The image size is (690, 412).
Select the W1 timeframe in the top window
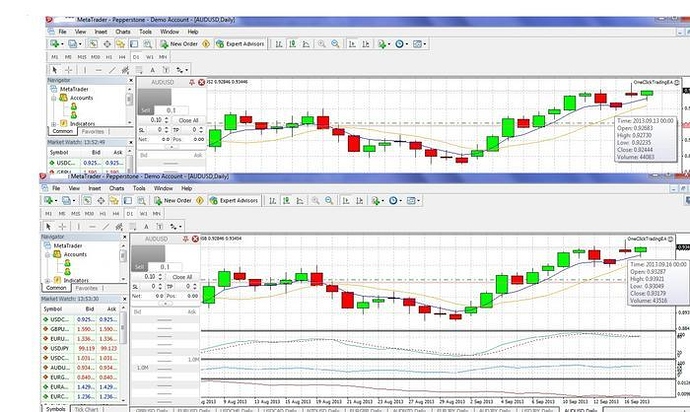coord(150,57)
